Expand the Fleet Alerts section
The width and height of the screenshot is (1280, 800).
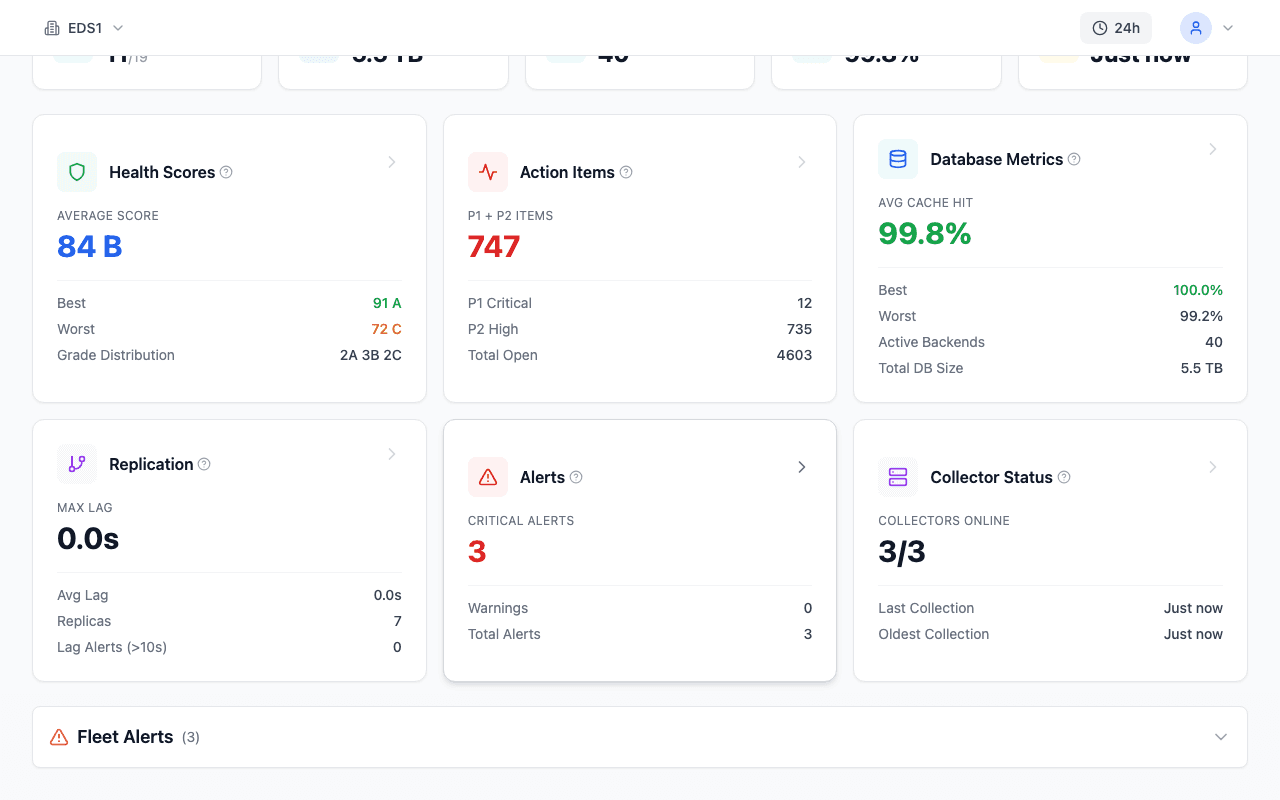tap(1220, 737)
